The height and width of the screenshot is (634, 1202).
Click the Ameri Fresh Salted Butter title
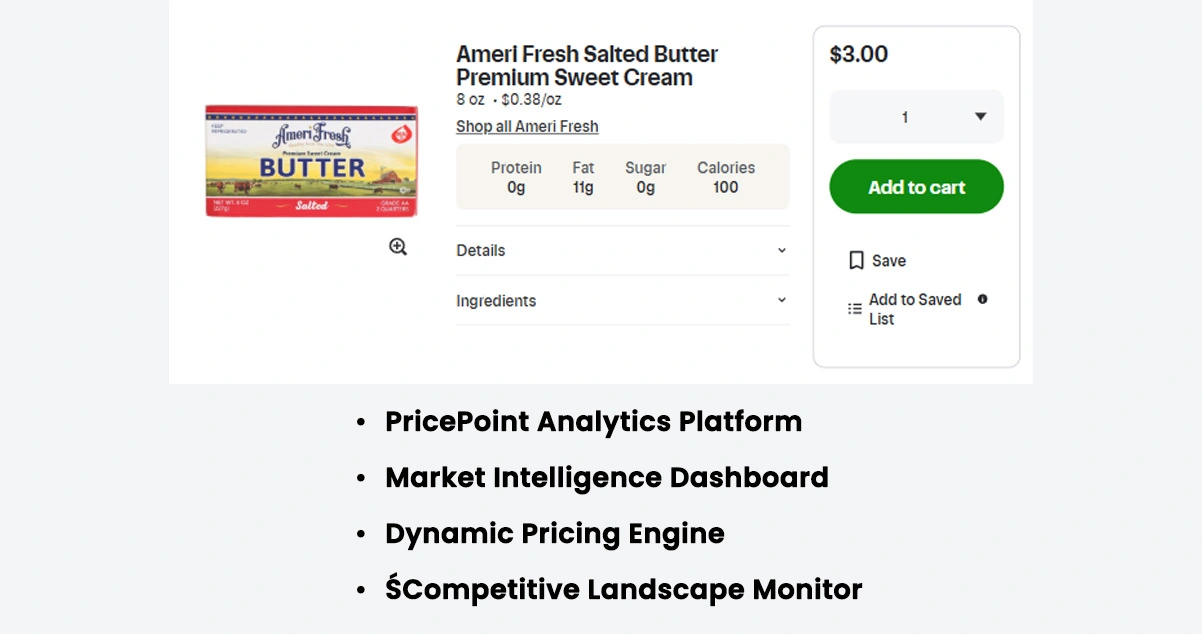point(587,66)
